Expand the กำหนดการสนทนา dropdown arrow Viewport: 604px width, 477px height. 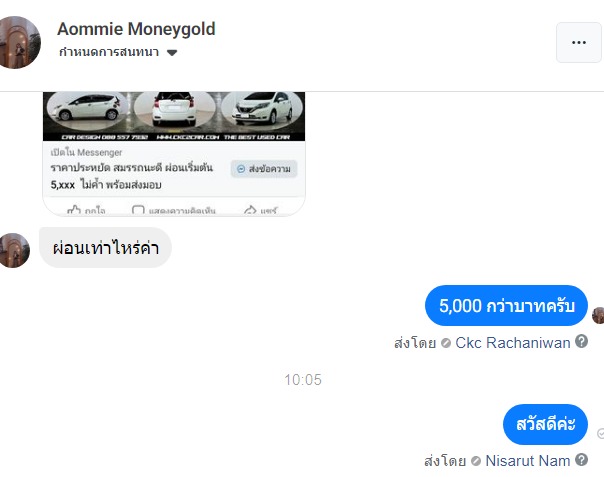pyautogui.click(x=172, y=53)
